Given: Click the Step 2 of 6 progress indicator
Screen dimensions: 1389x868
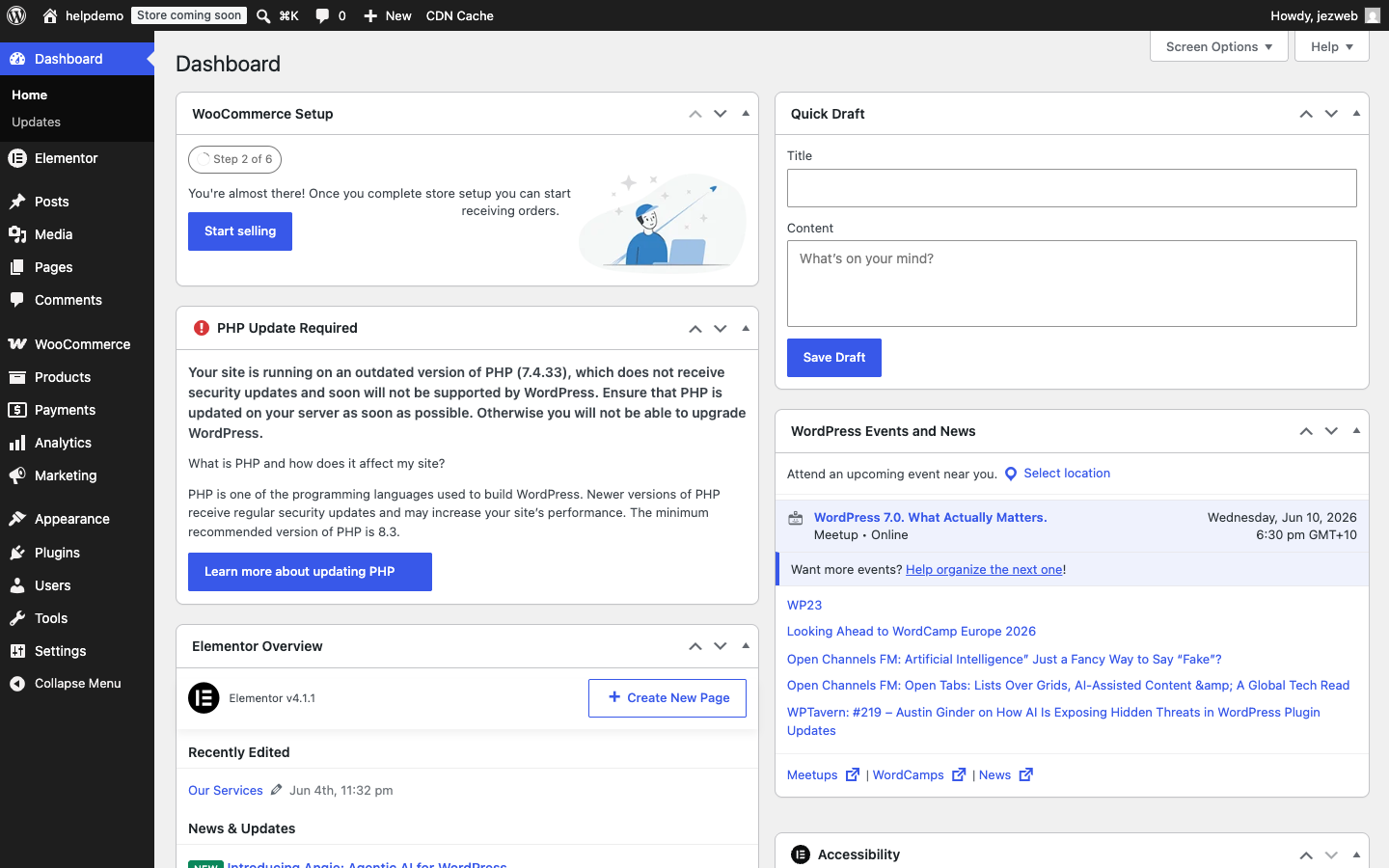Looking at the screenshot, I should coord(234,159).
